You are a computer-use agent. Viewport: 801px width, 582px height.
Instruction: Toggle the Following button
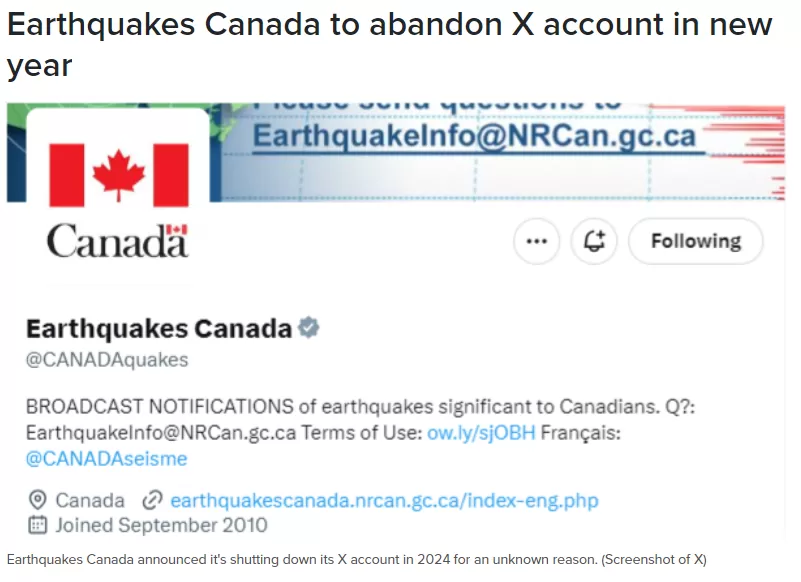tap(696, 241)
